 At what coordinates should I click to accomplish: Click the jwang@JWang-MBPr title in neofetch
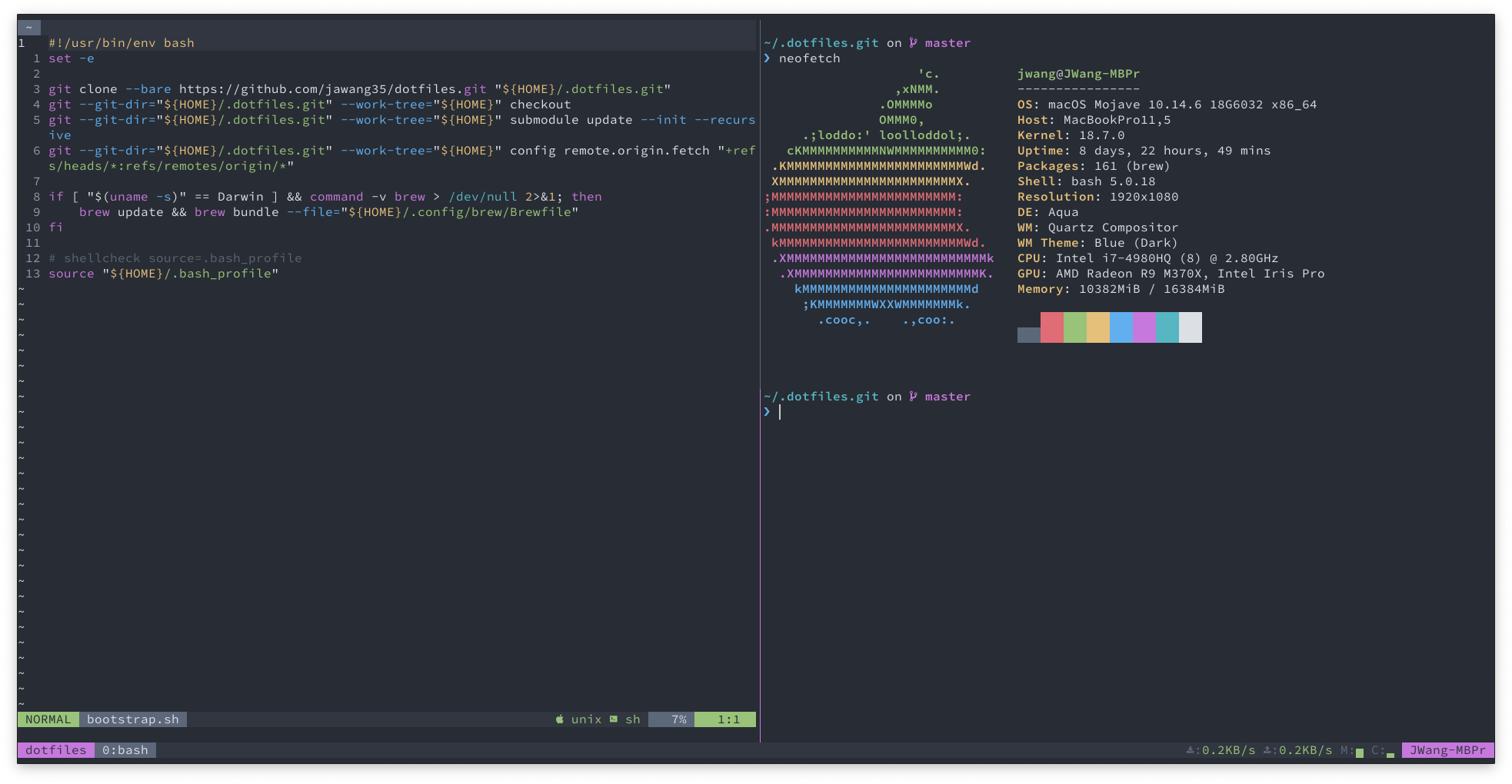[x=1079, y=74]
